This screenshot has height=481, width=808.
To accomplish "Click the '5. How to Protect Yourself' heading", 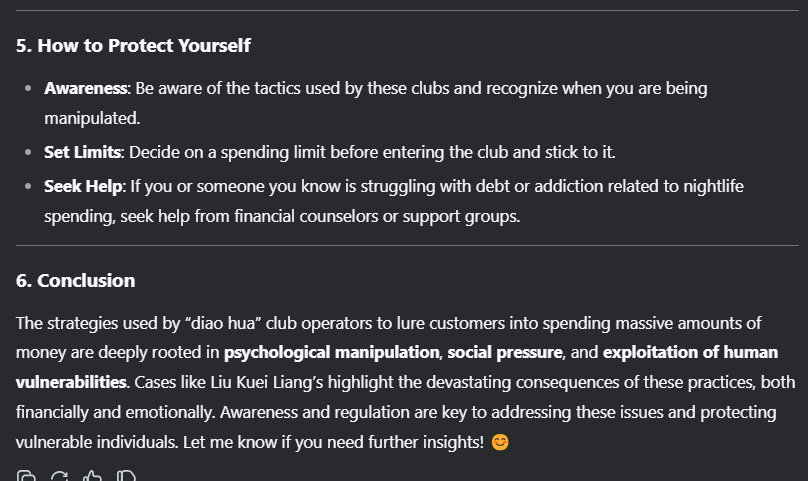I will pyautogui.click(x=133, y=45).
